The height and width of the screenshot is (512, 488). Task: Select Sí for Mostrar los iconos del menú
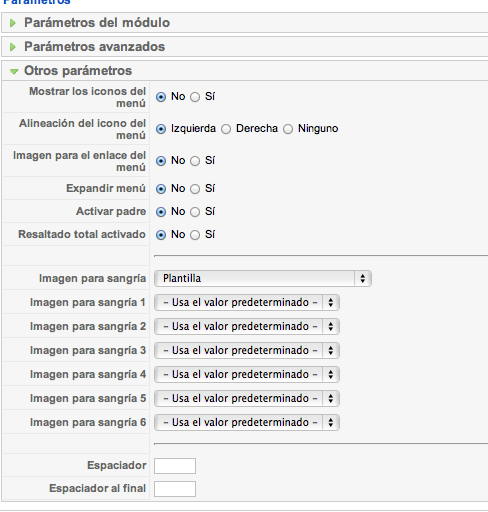tap(195, 97)
